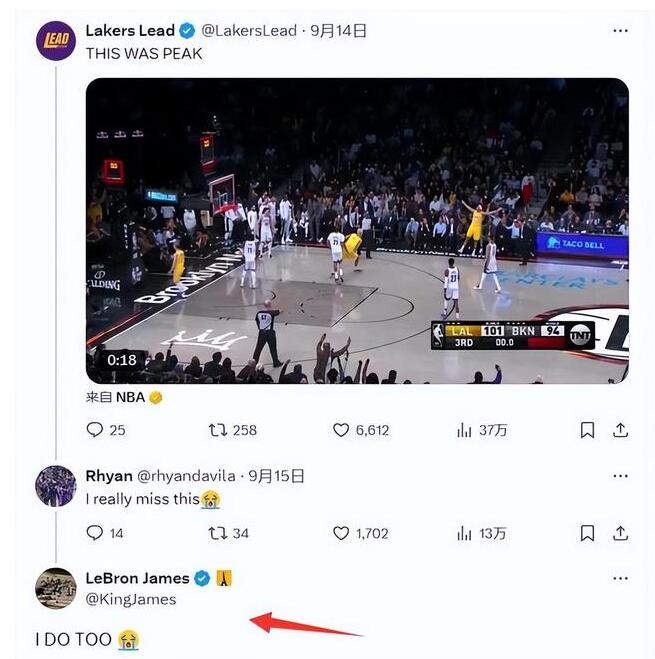Open the Lakers Lead profile avatar
This screenshot has width=655, height=659.
tap(56, 41)
